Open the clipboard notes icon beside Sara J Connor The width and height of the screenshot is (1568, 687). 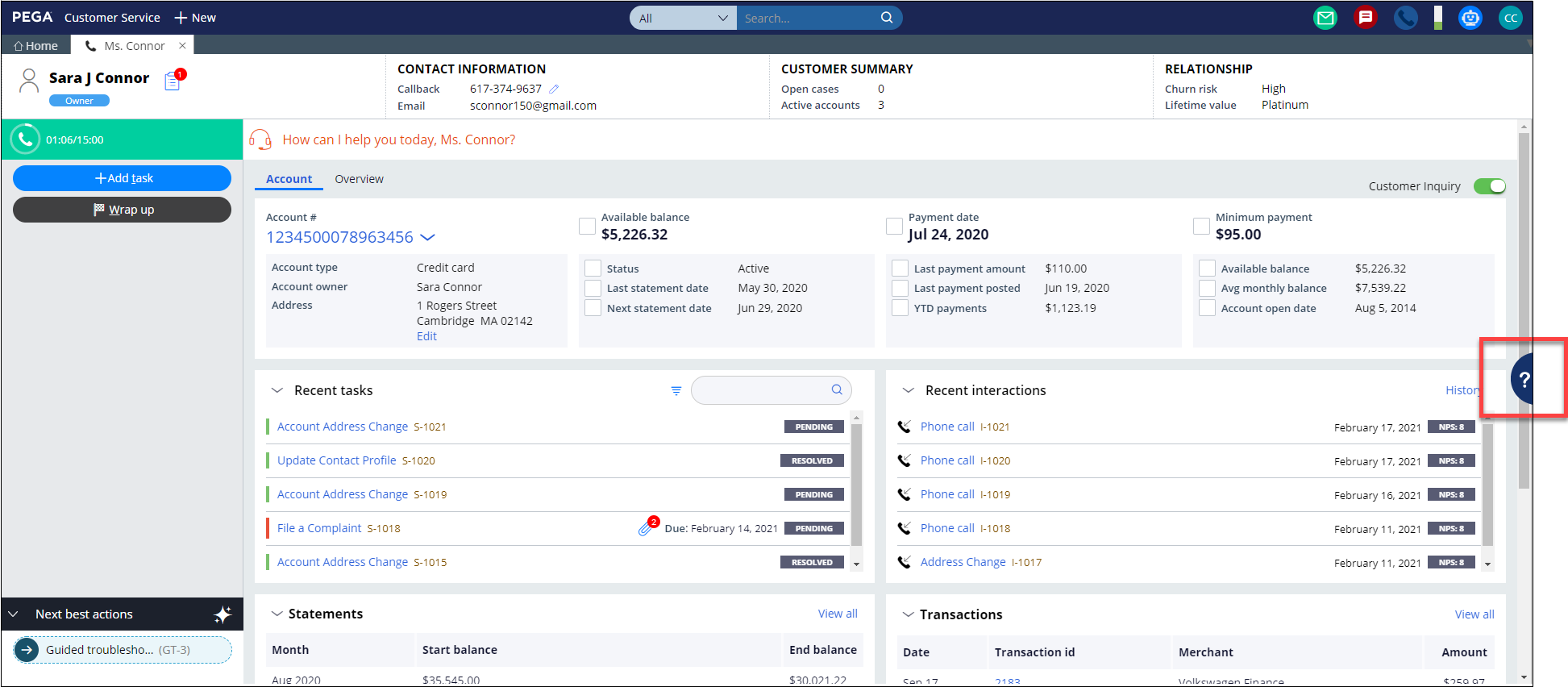(173, 81)
